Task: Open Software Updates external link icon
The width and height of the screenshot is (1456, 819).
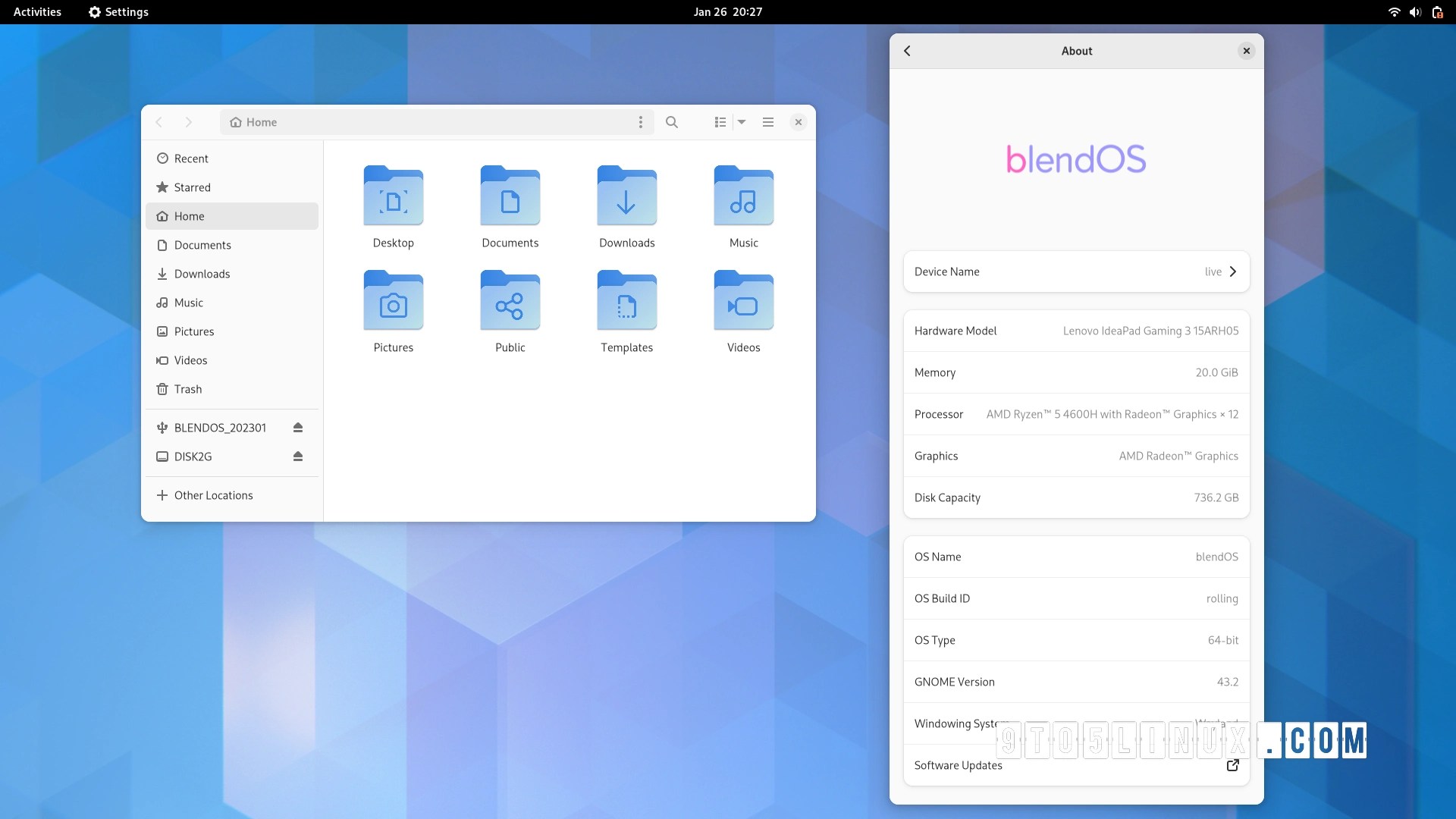Action: click(1232, 765)
